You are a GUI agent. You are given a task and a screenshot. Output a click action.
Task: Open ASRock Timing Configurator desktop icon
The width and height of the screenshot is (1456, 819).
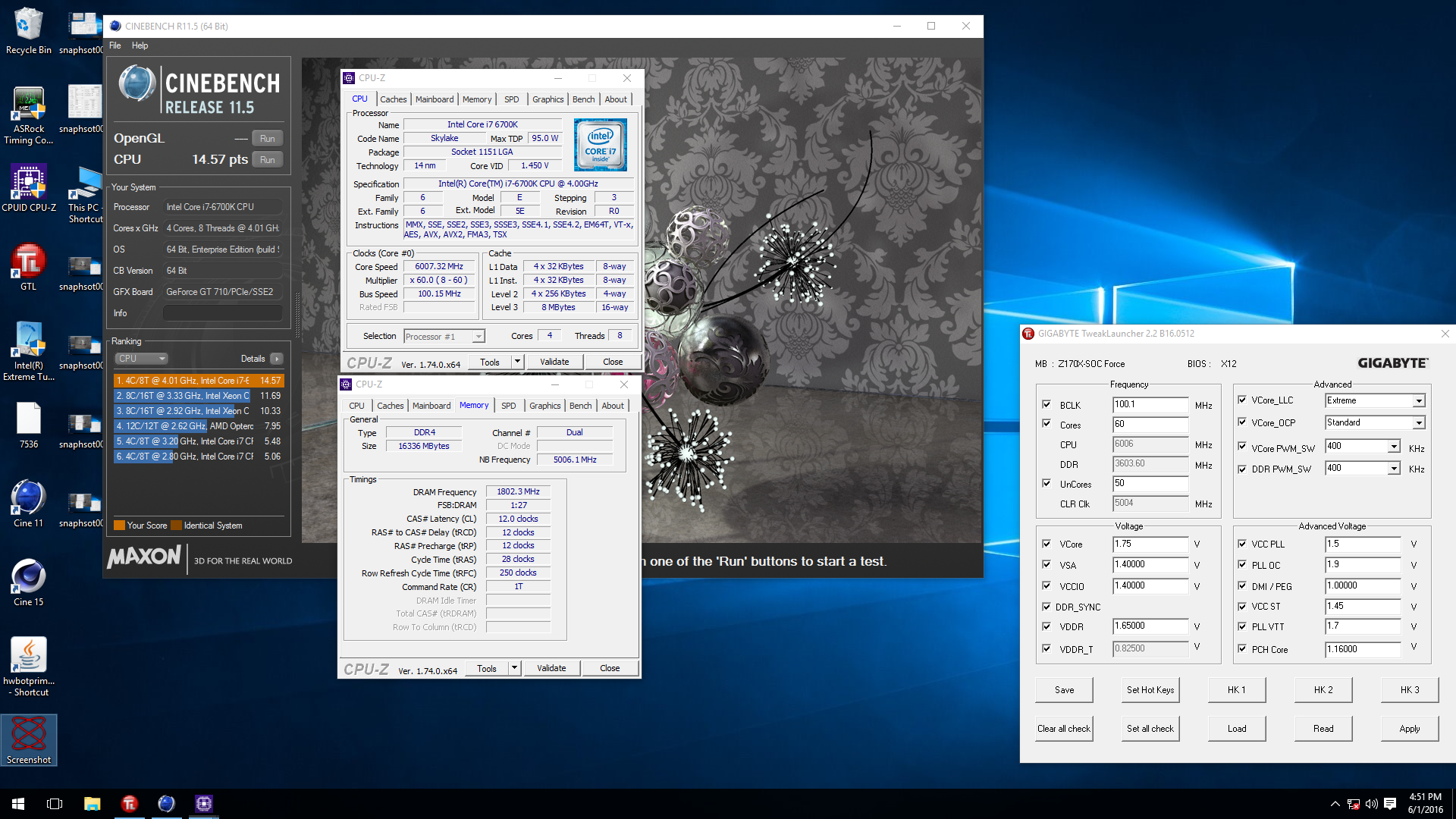(29, 115)
